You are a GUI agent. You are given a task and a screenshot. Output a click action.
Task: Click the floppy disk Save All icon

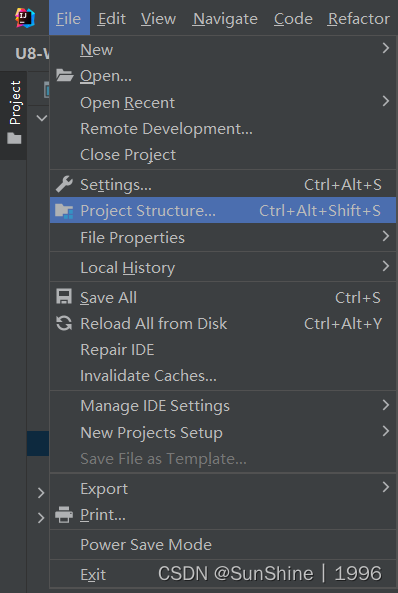(64, 297)
